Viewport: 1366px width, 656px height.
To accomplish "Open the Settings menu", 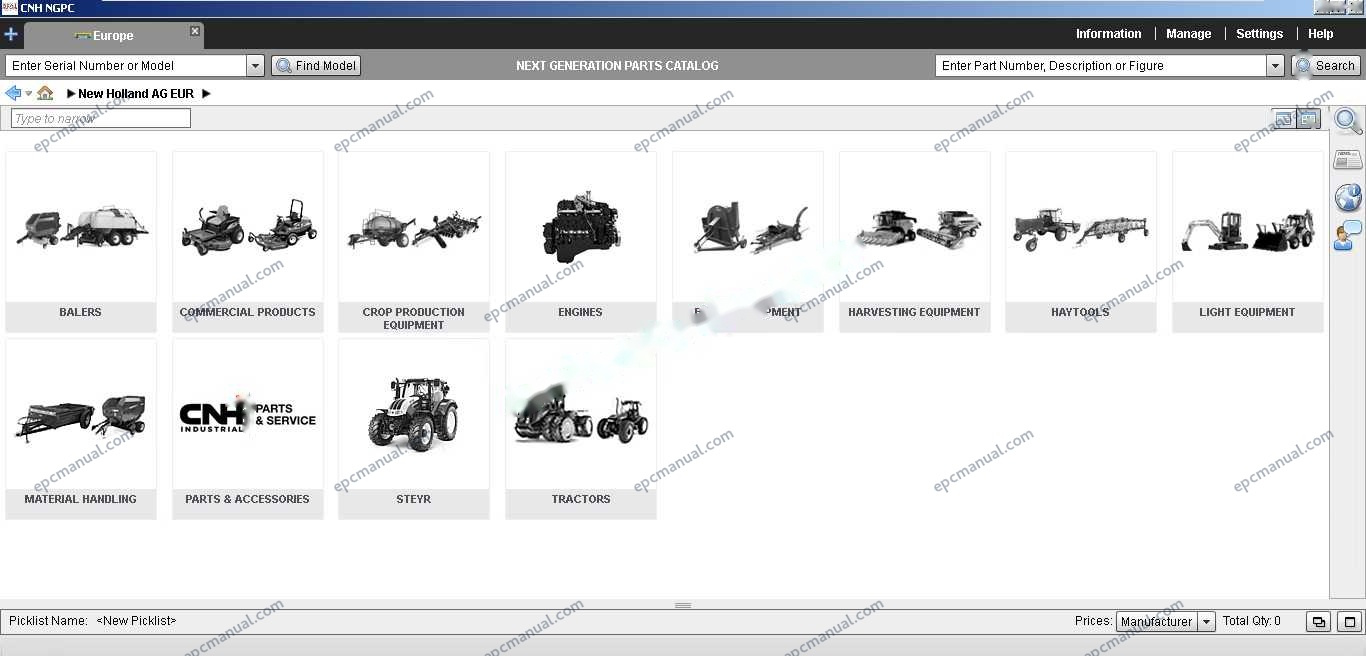I will point(1259,34).
